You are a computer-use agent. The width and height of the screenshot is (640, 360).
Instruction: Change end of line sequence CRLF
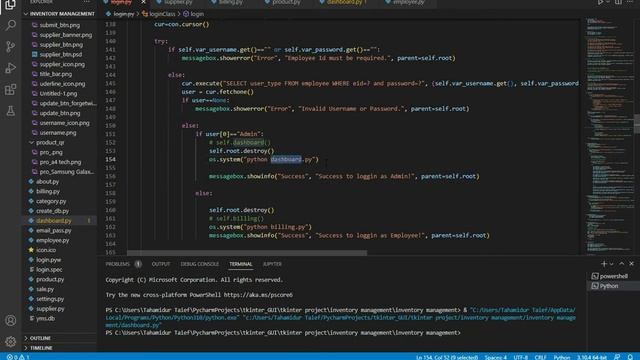[x=540, y=357]
